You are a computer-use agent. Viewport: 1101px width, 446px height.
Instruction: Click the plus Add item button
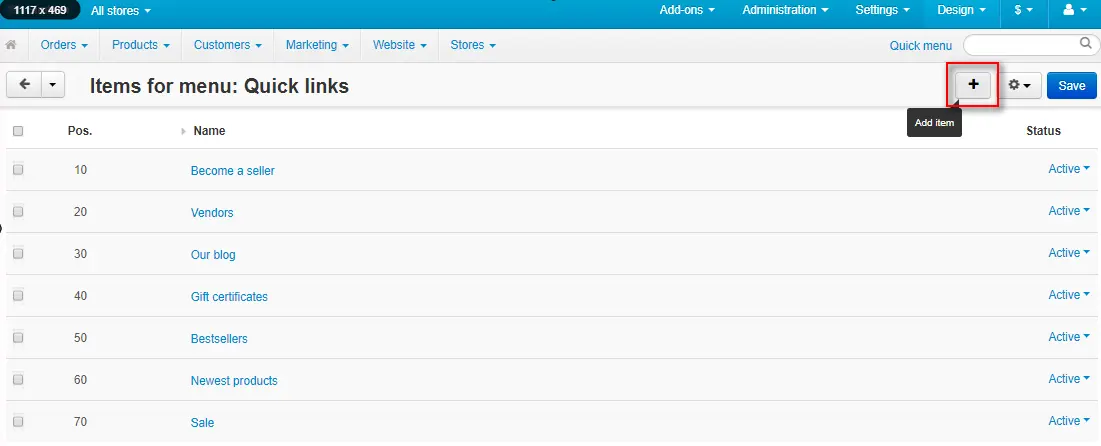coord(973,86)
